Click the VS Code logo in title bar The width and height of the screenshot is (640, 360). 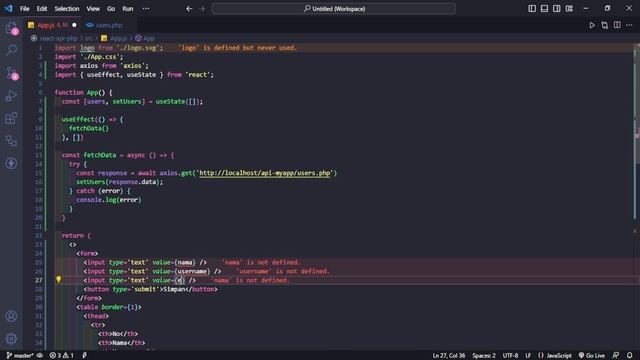tap(9, 8)
